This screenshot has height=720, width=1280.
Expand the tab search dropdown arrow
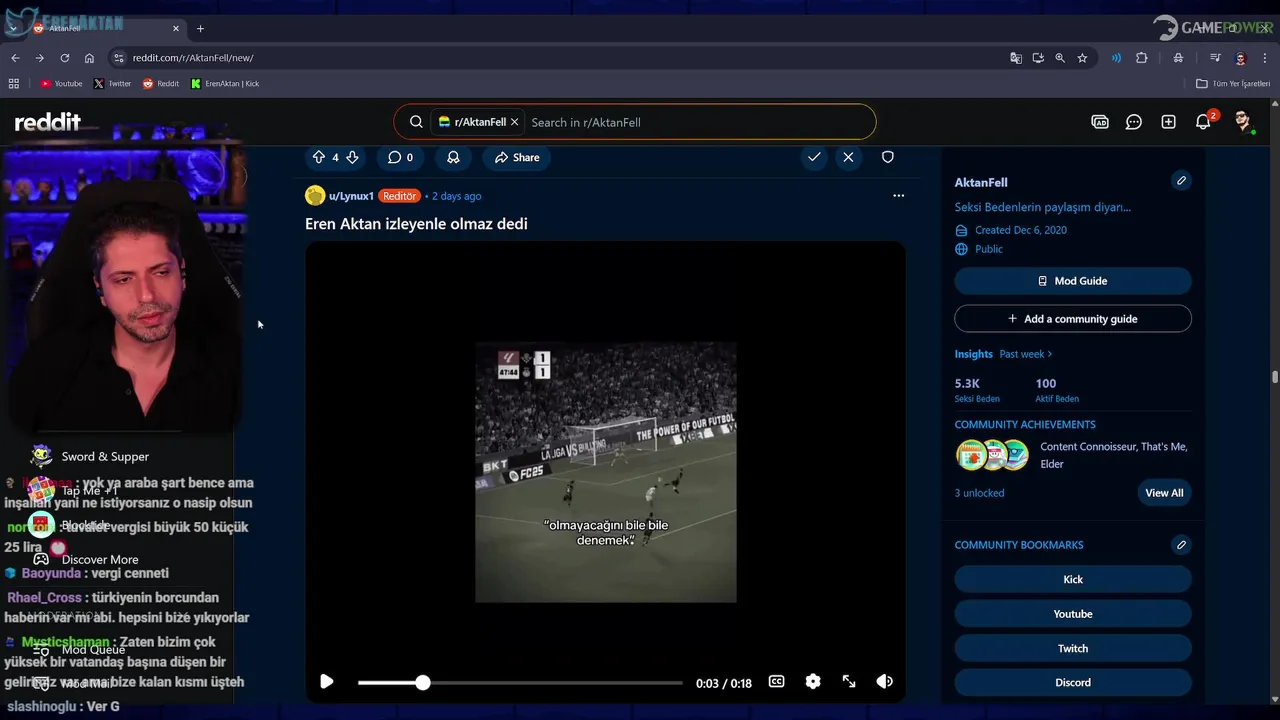(11, 28)
